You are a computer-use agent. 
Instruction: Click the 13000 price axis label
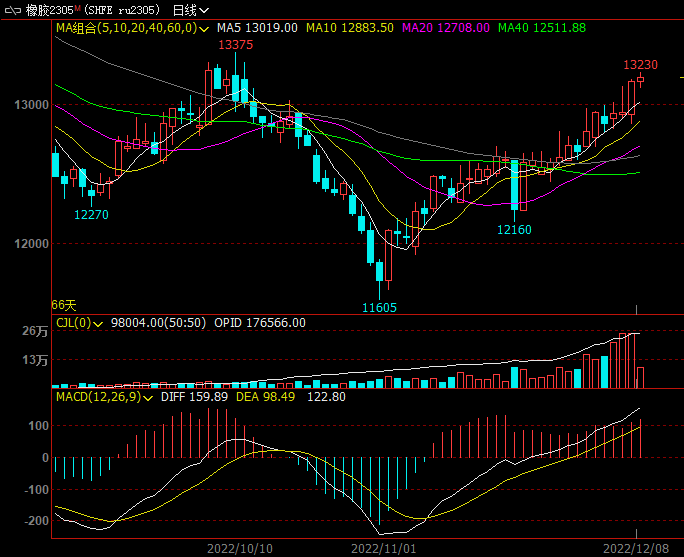31,105
